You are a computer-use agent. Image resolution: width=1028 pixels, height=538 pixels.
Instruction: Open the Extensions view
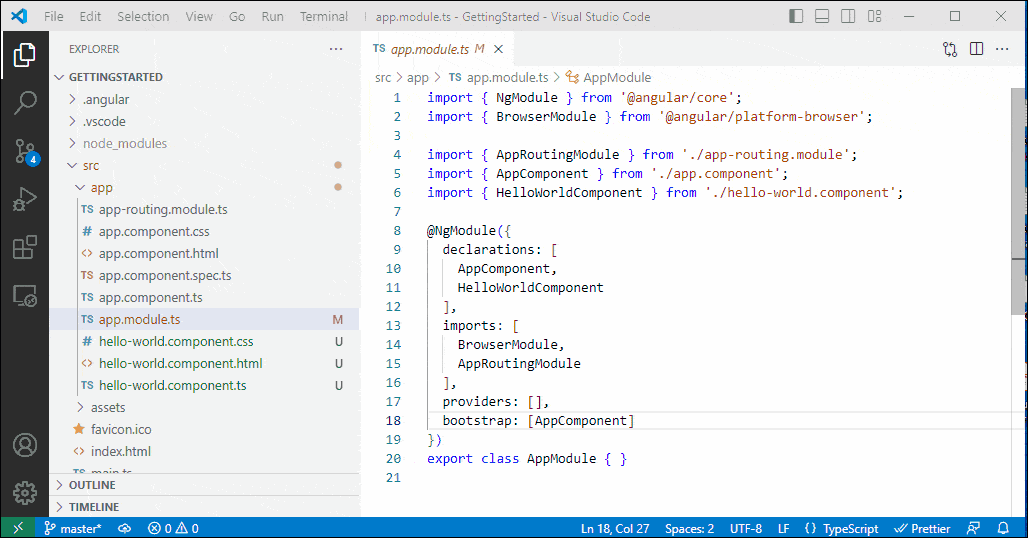[25, 248]
